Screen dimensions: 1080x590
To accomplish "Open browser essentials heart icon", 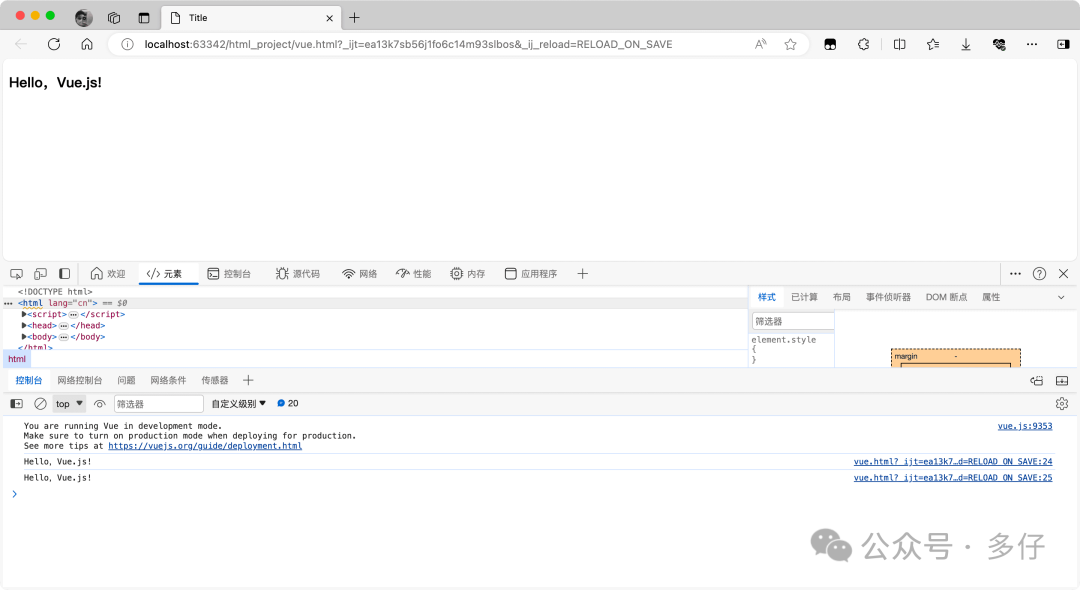I will click(x=999, y=44).
